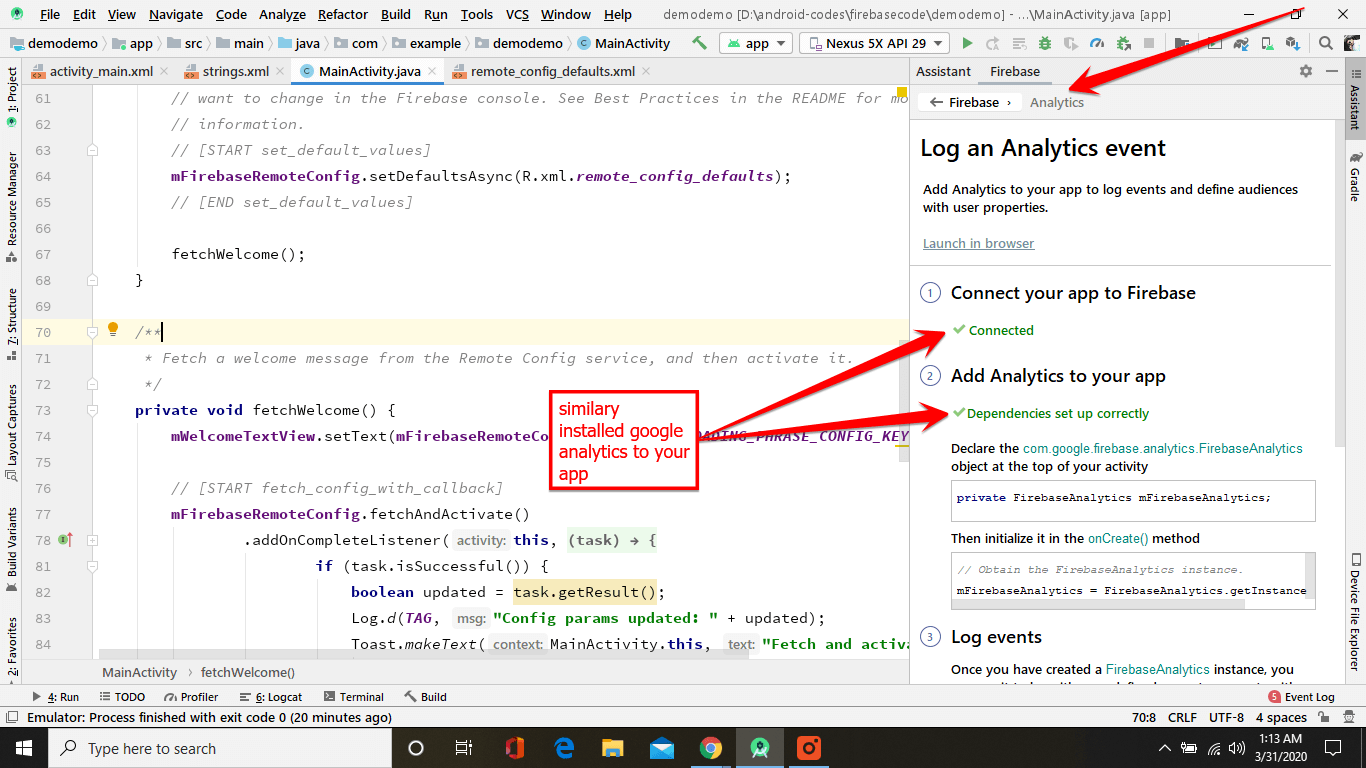This screenshot has height=768, width=1366.
Task: Click the gutter override icon on line 78
Action: [66, 540]
